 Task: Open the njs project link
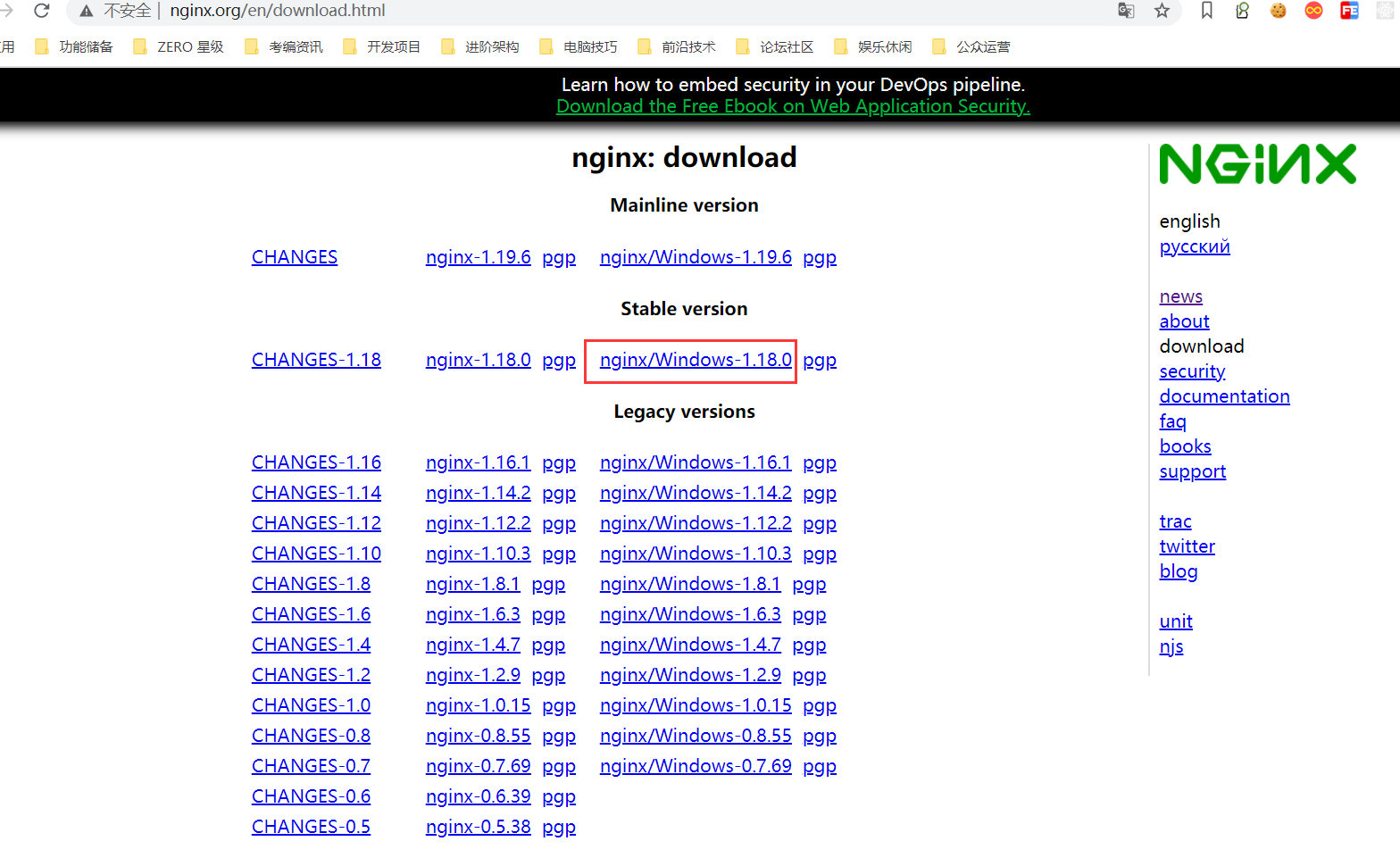pos(1171,646)
